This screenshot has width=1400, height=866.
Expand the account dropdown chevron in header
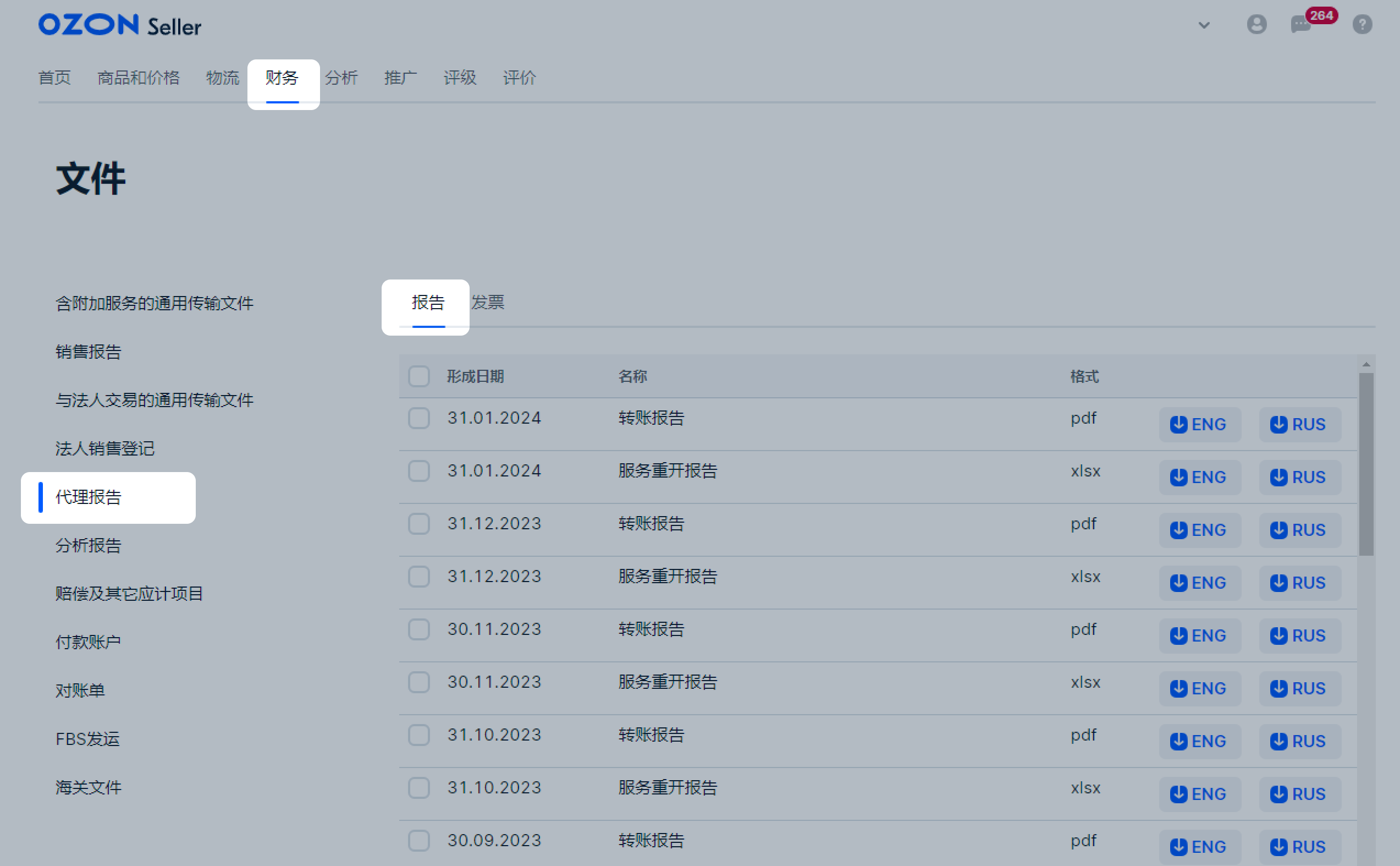(1204, 25)
